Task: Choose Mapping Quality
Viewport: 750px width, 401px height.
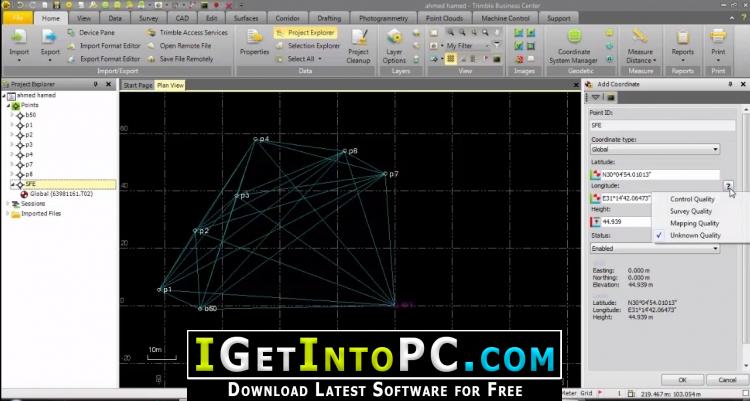Action: (x=694, y=223)
